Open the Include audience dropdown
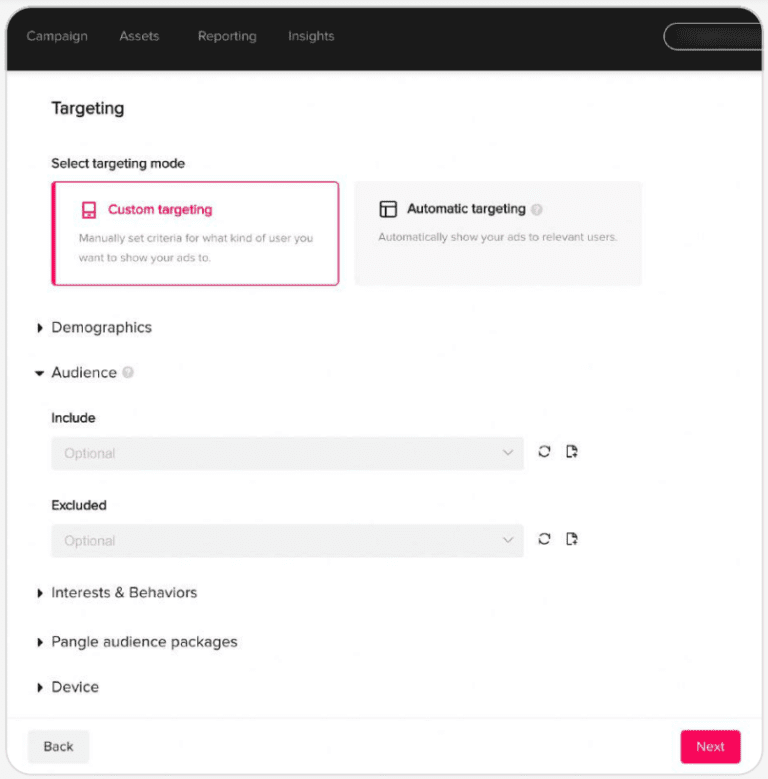Image resolution: width=768 pixels, height=779 pixels. click(x=287, y=453)
